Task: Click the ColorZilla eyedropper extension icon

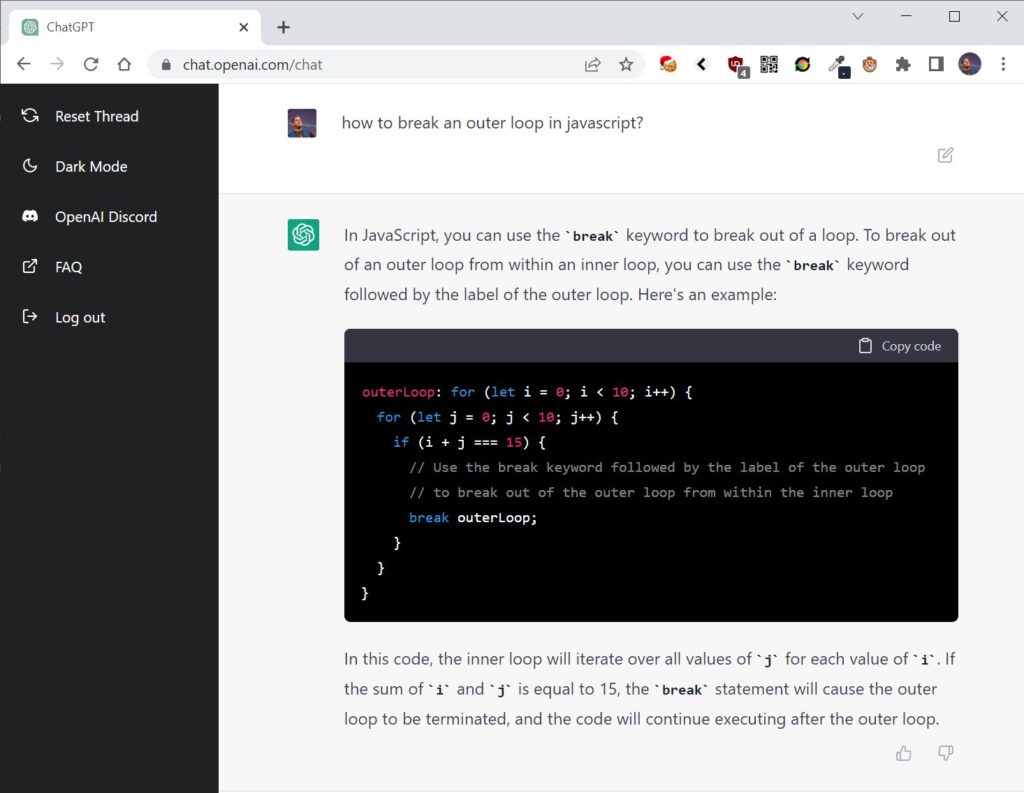Action: 837,63
